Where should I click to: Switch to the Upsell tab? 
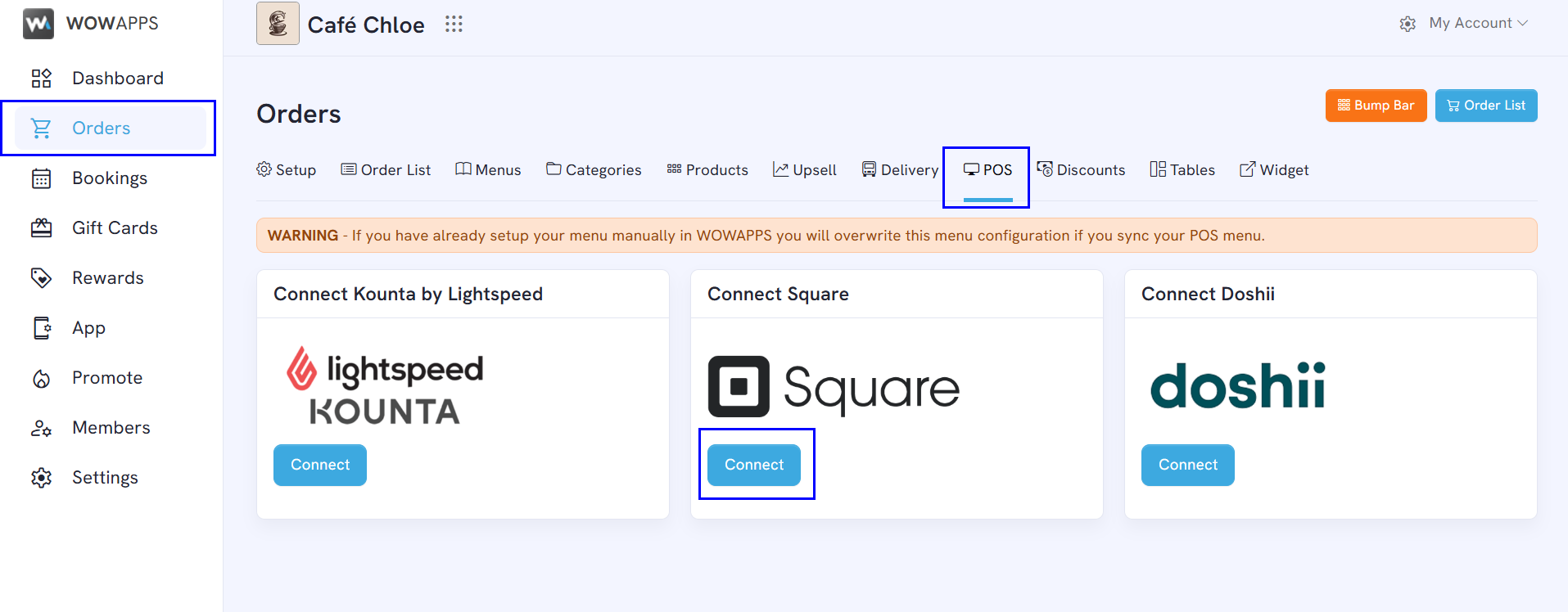click(805, 170)
